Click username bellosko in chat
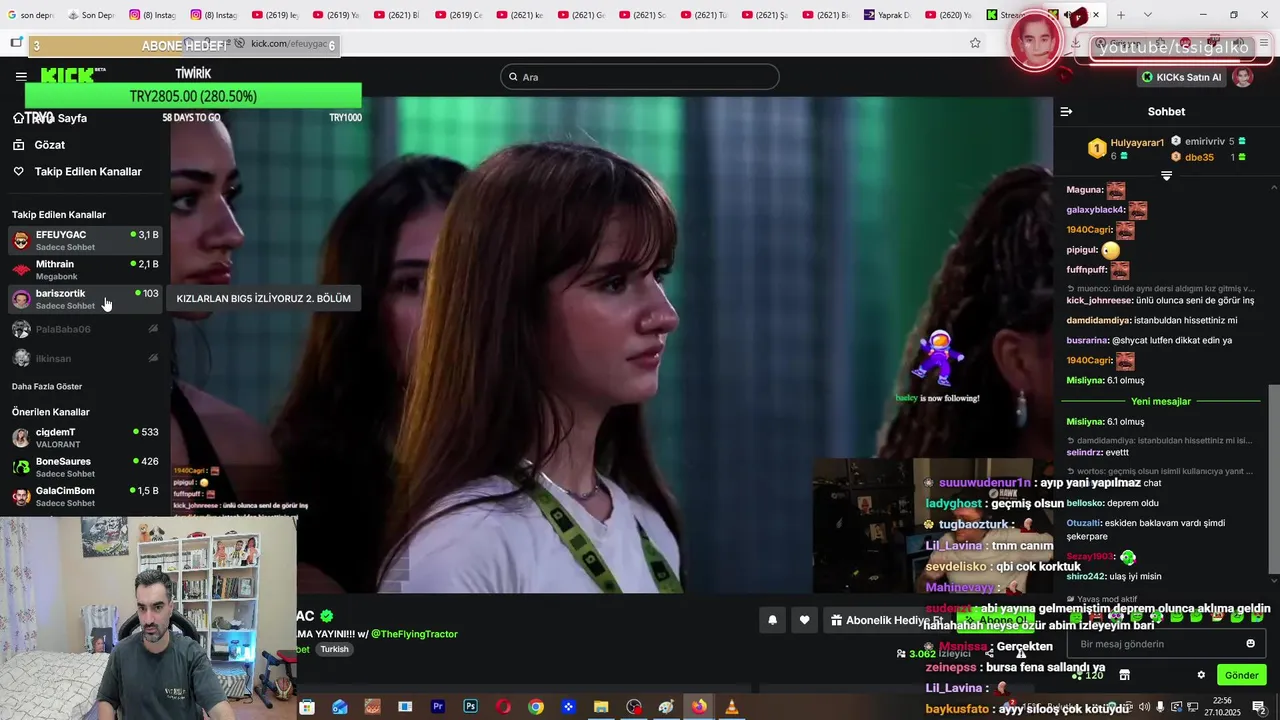Viewport: 1280px width, 720px height. point(1084,503)
